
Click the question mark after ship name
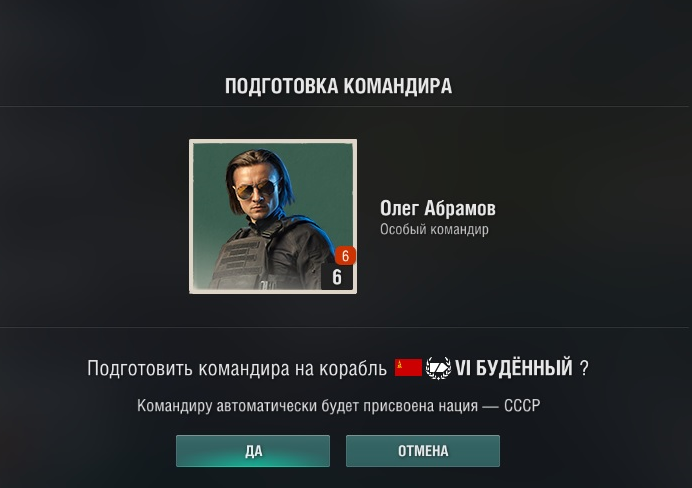[x=584, y=368]
